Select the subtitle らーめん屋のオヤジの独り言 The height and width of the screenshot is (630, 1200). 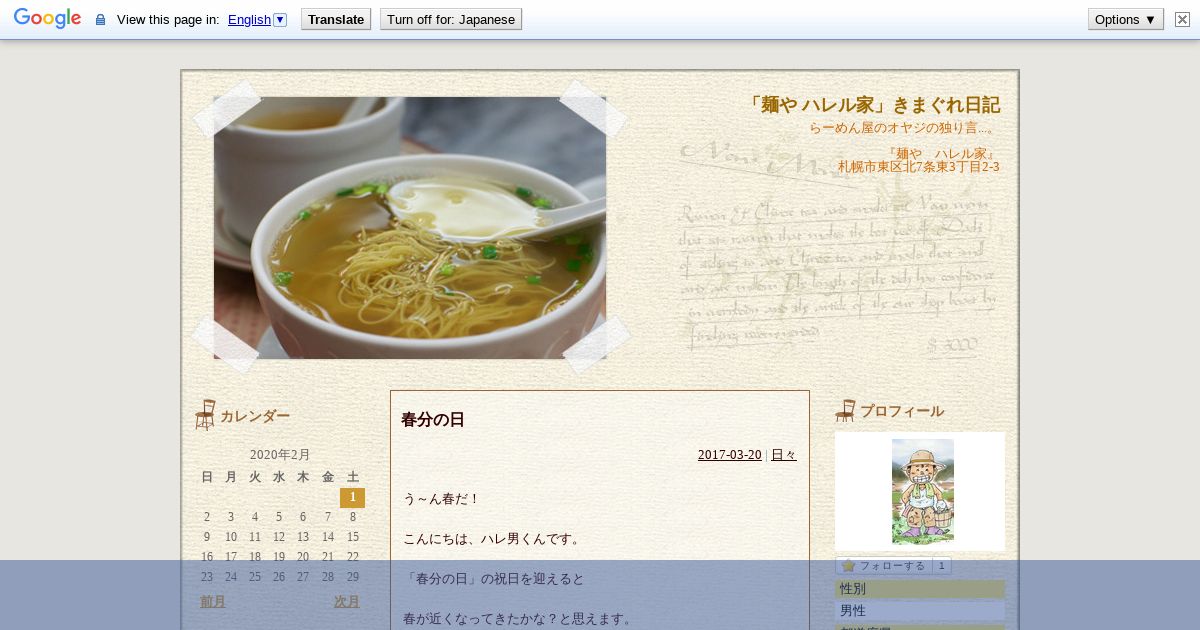click(903, 128)
